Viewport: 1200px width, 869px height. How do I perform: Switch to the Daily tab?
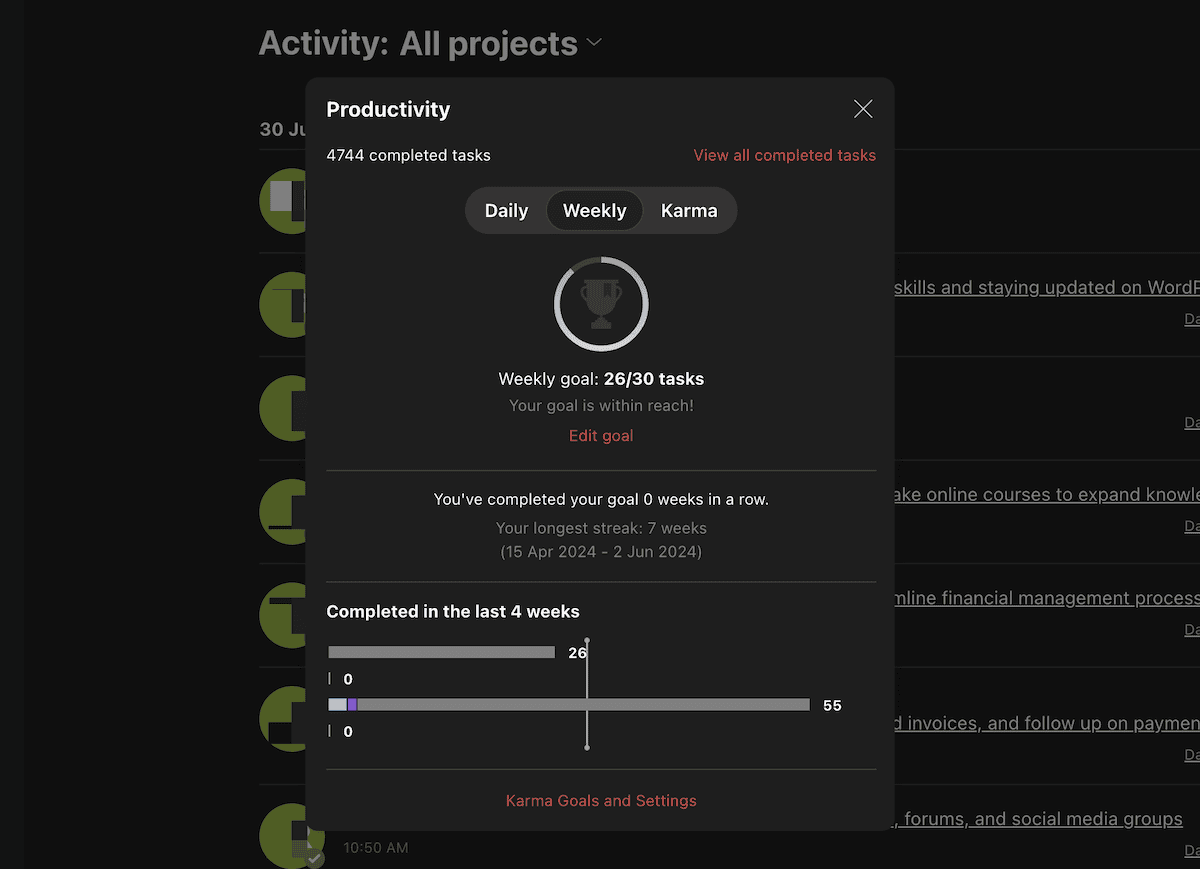click(x=506, y=210)
